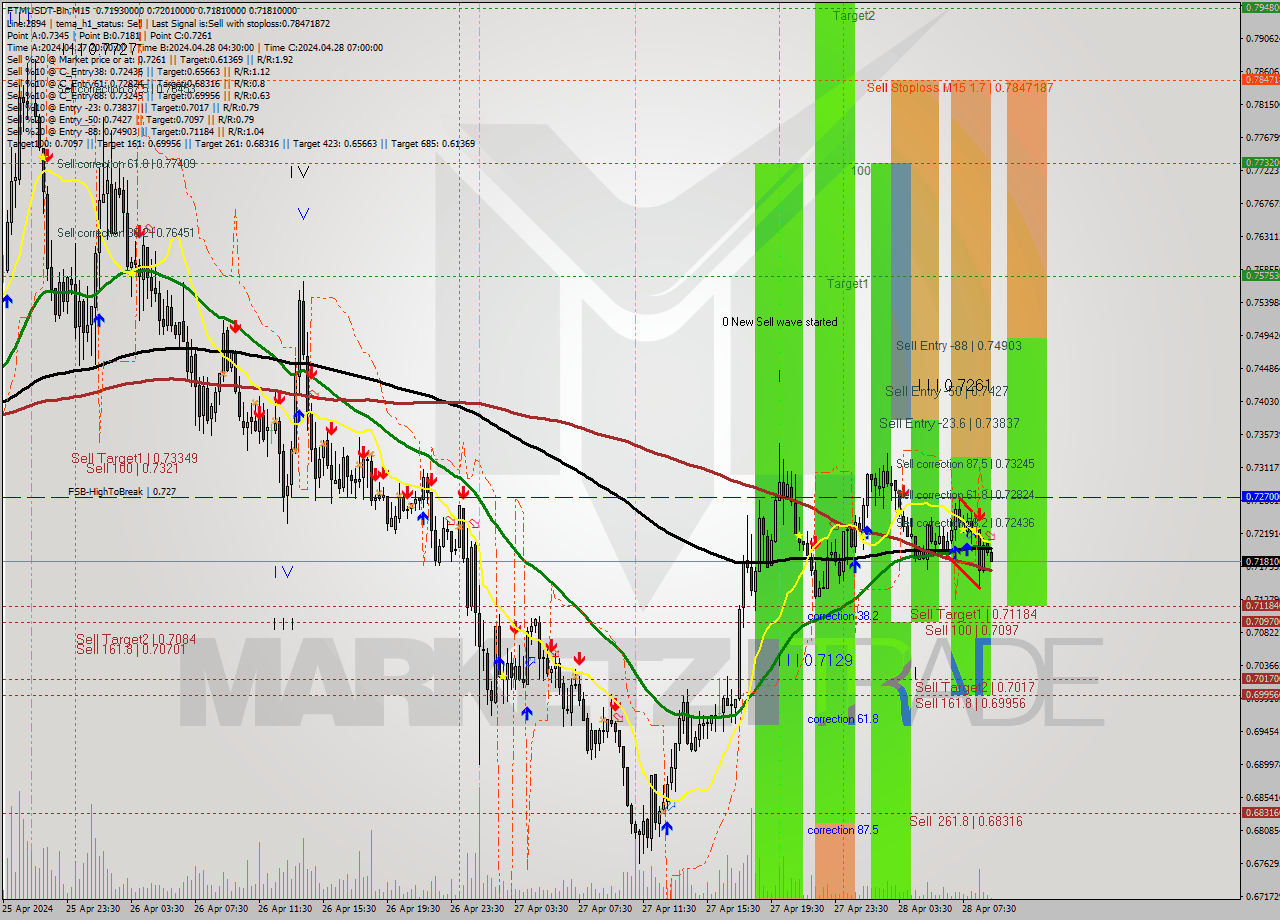Click the blue 'correction 61.8' label
The image size is (1280, 920).
point(842,719)
